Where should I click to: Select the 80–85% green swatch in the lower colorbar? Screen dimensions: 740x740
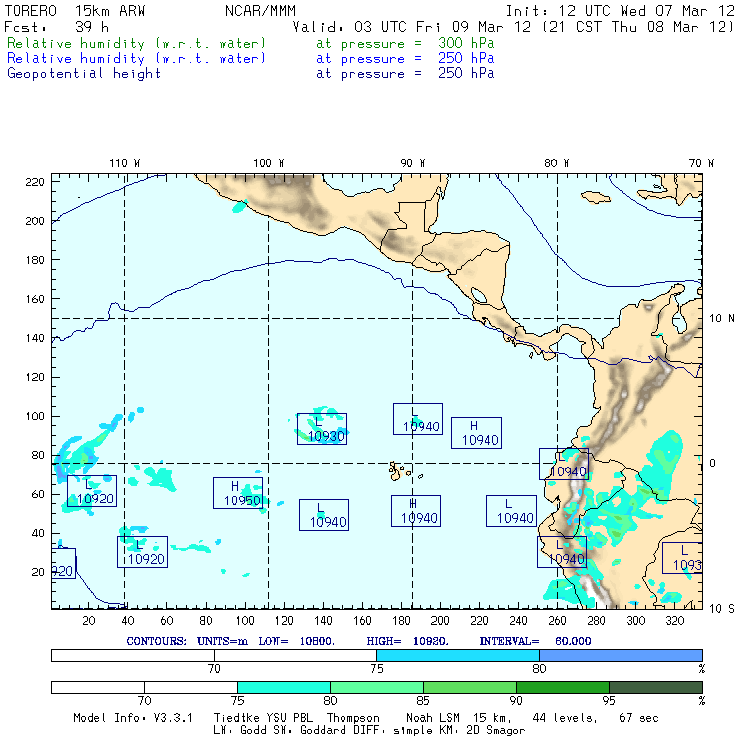(x=377, y=687)
